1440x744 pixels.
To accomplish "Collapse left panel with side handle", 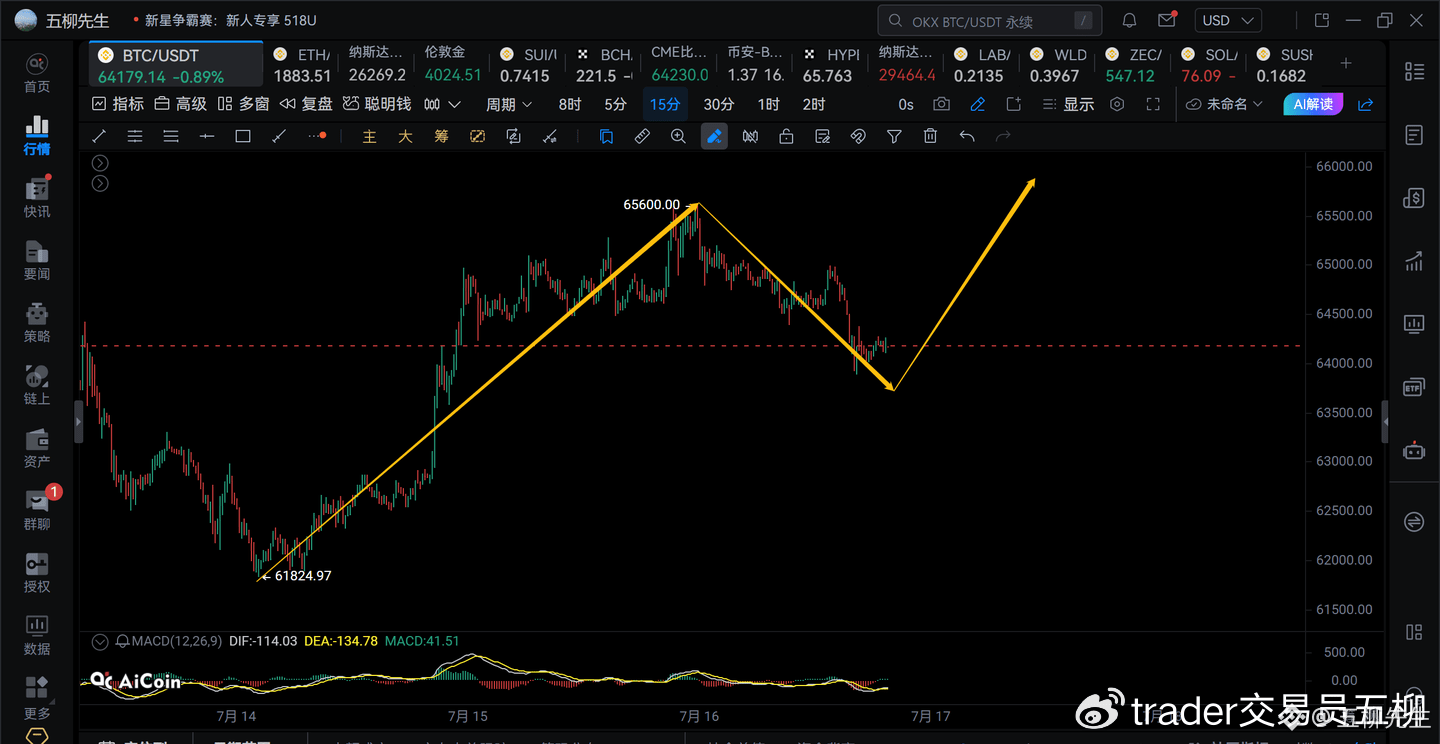I will tap(78, 422).
